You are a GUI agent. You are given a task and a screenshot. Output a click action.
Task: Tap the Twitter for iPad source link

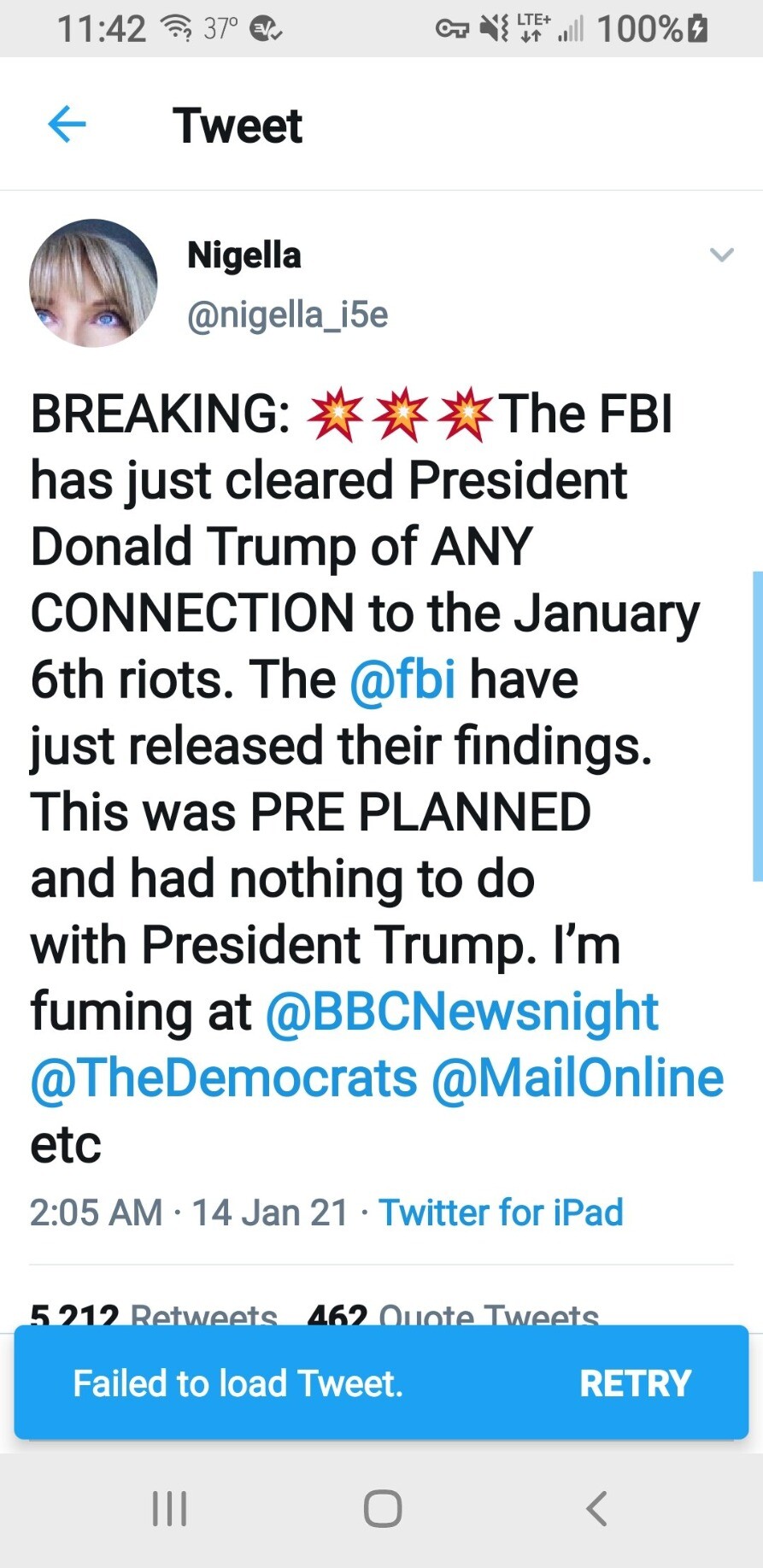click(x=501, y=1213)
